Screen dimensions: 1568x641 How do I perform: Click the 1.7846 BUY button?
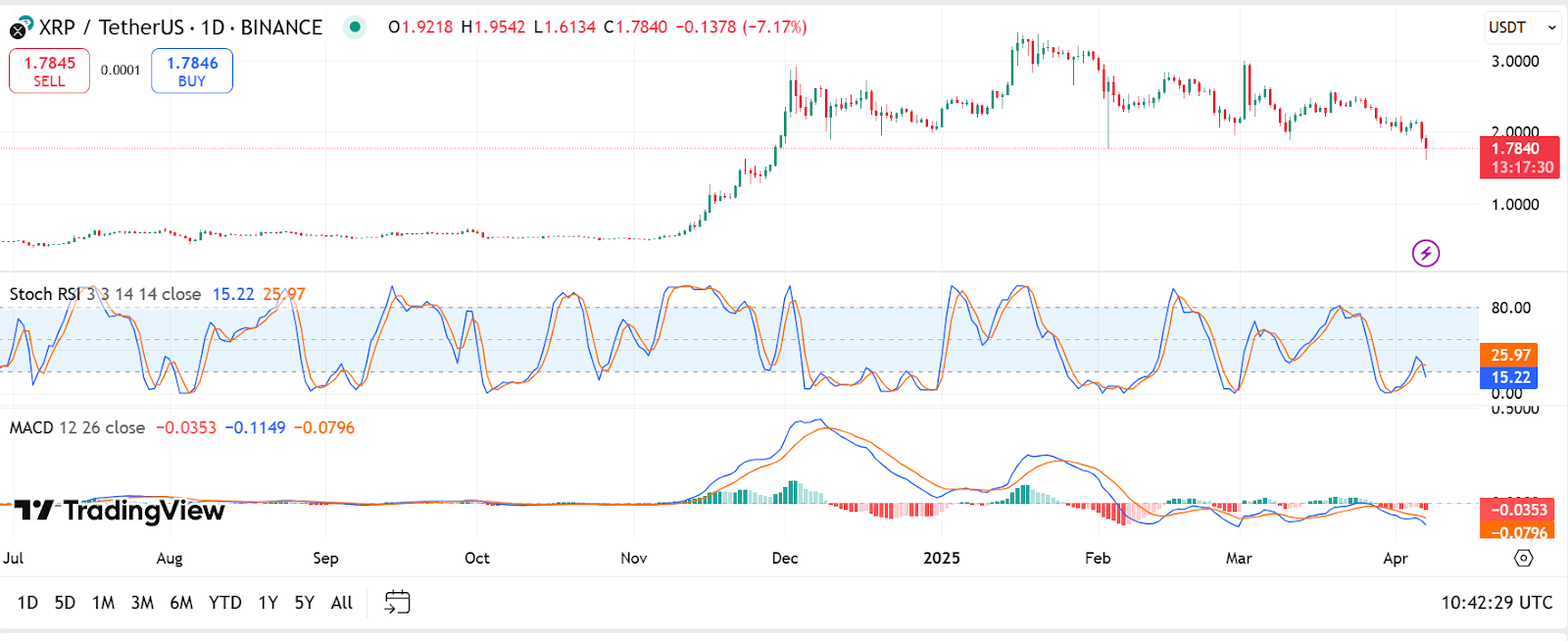tap(192, 71)
